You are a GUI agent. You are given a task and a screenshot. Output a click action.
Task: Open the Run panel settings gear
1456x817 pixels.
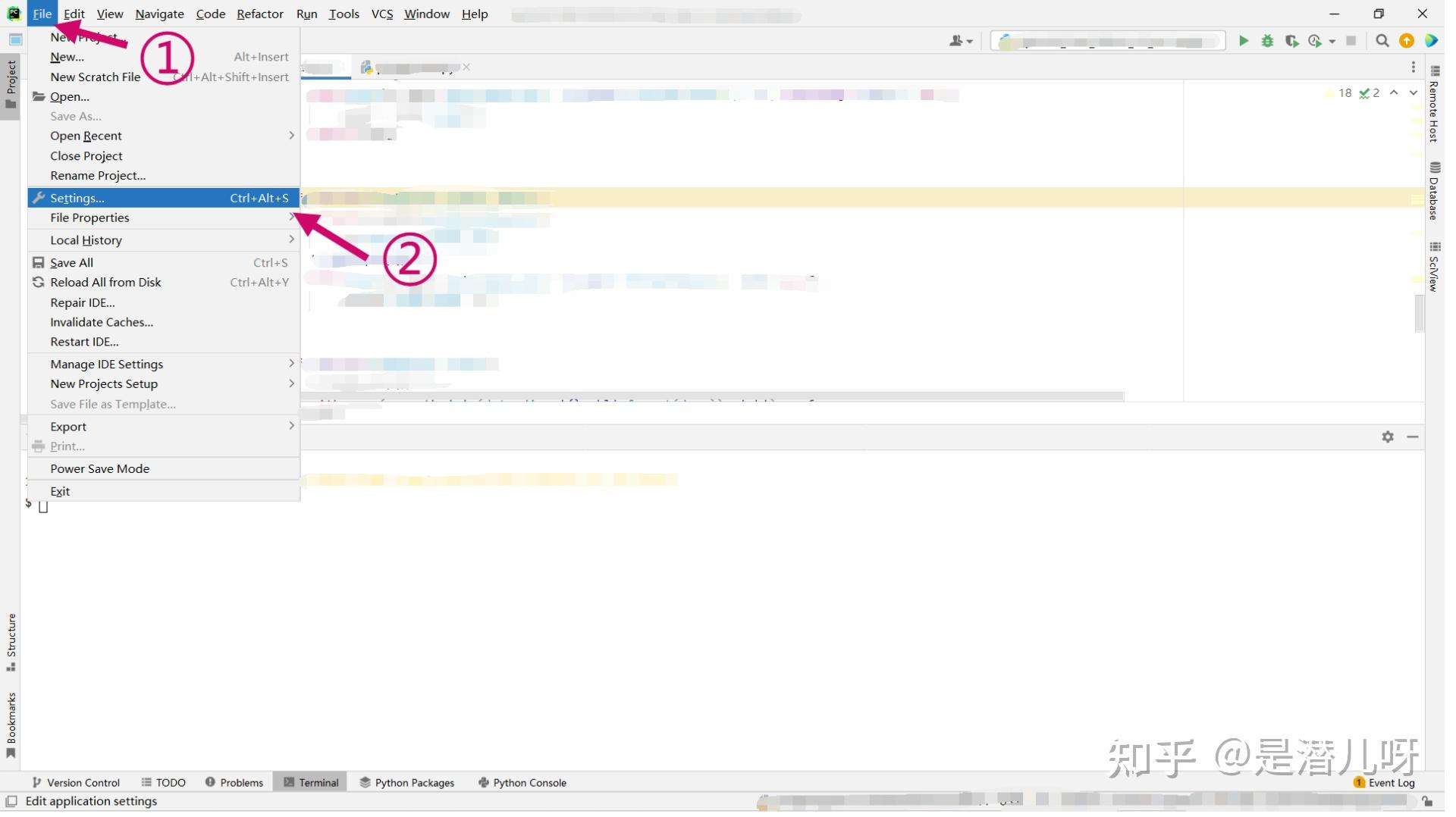click(1389, 437)
